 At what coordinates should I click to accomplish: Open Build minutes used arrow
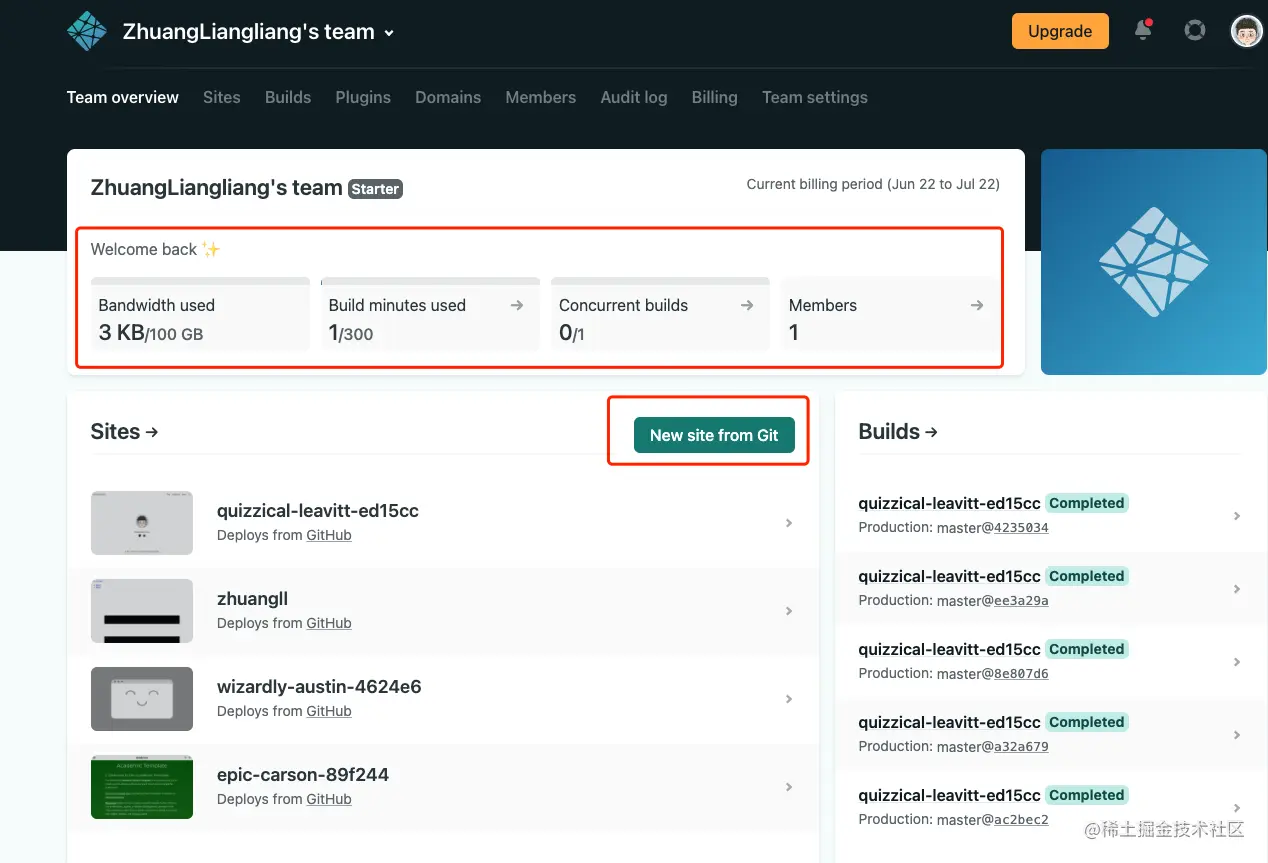(517, 305)
